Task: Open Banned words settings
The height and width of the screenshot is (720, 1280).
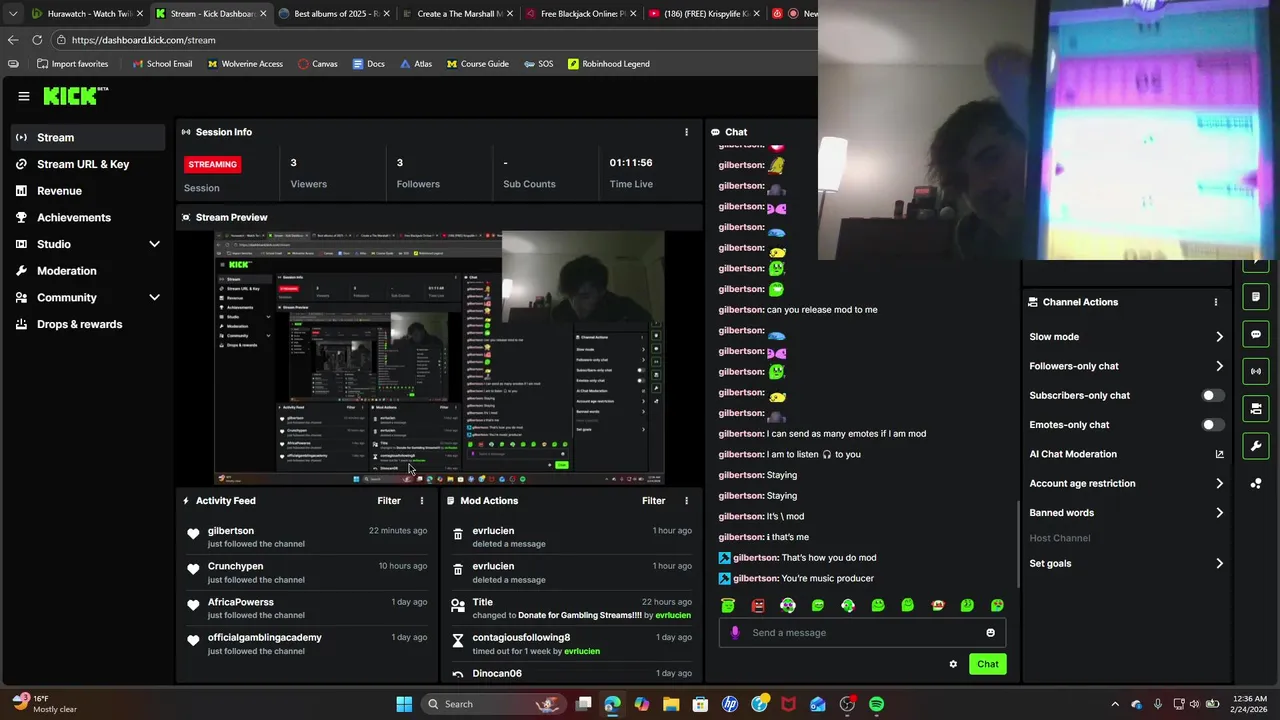Action: click(x=1126, y=513)
